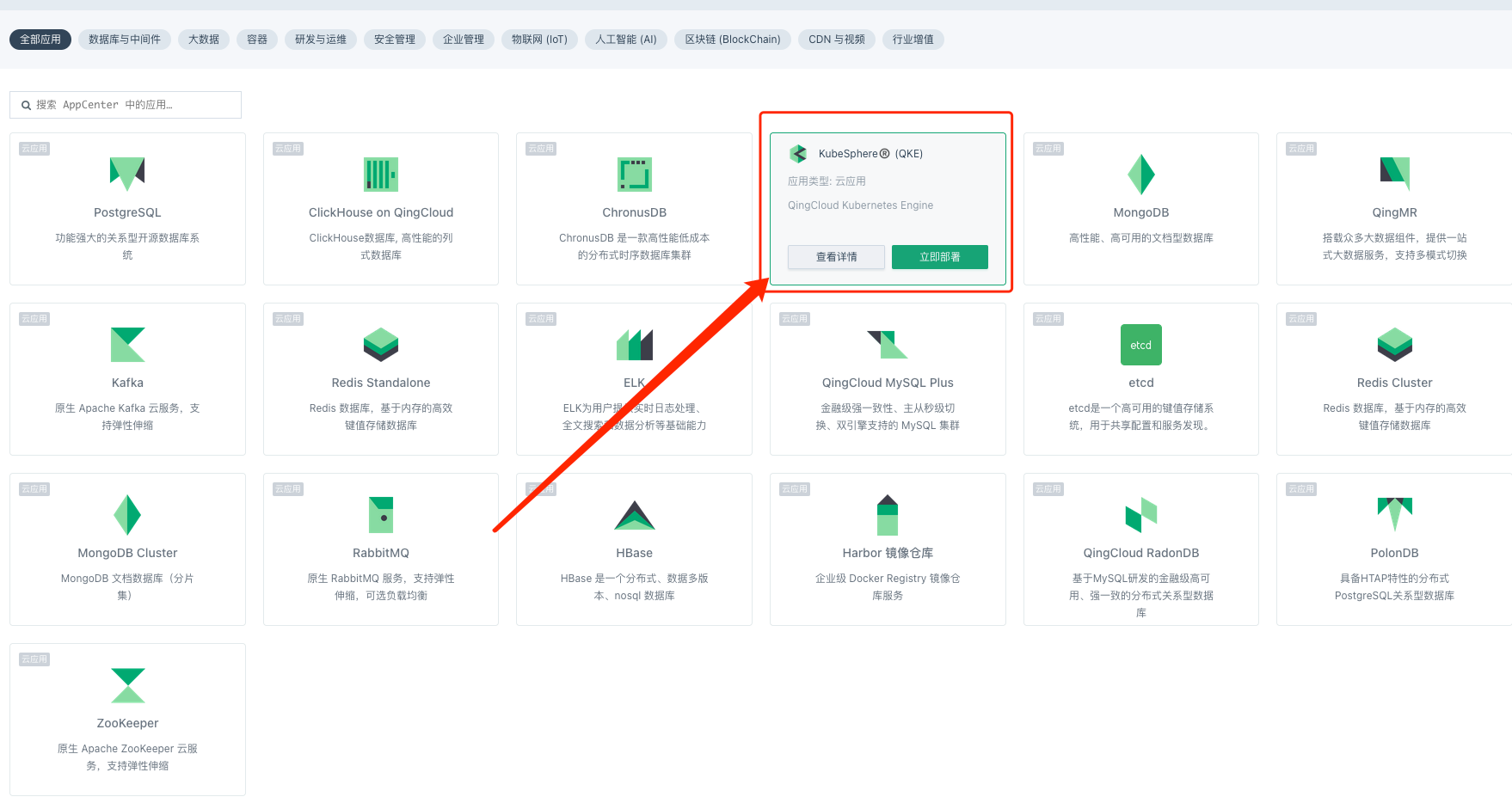Click the QingMR app icon
Viewport: 1512px width, 797px height.
pos(1395,174)
